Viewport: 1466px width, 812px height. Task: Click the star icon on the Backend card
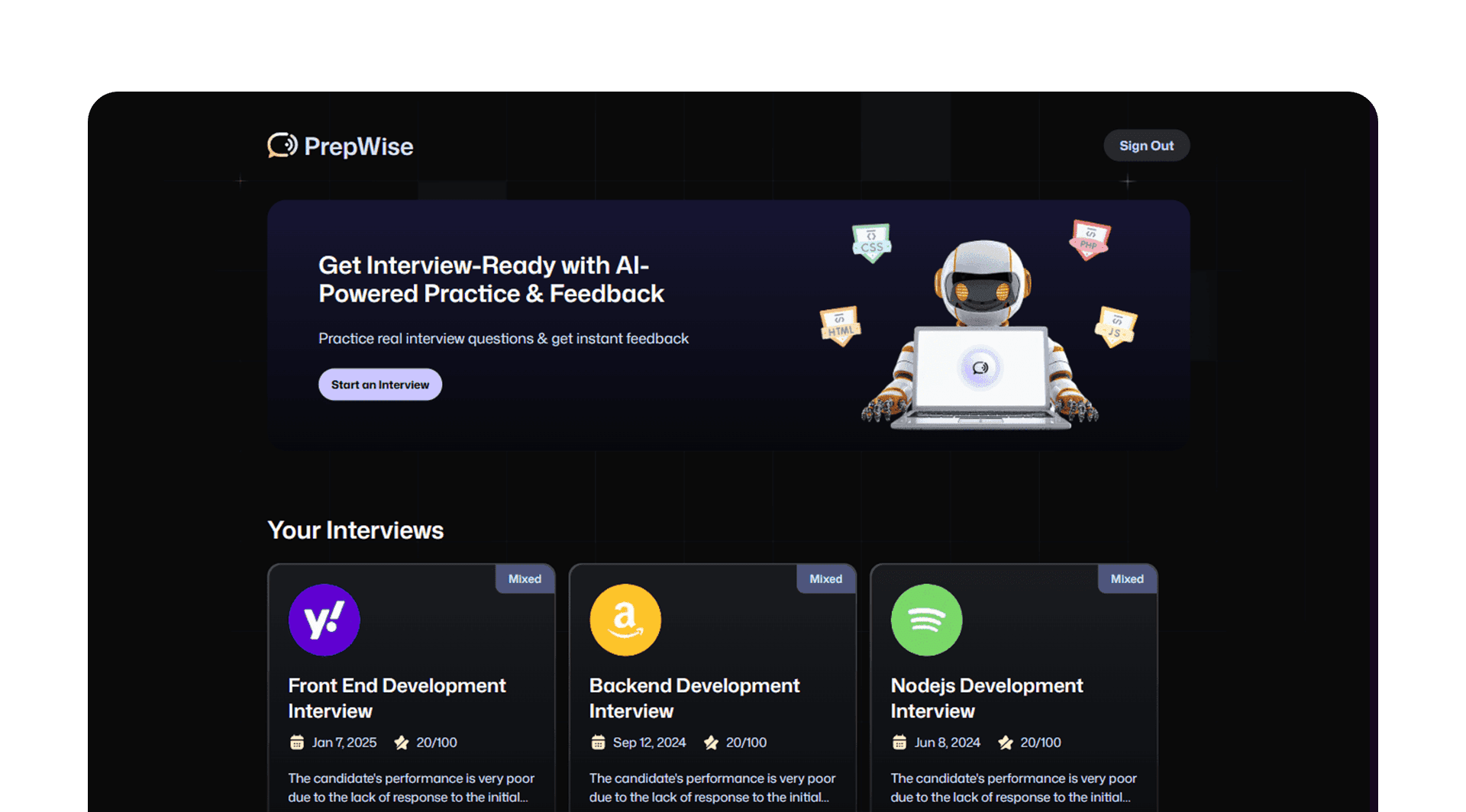[712, 743]
